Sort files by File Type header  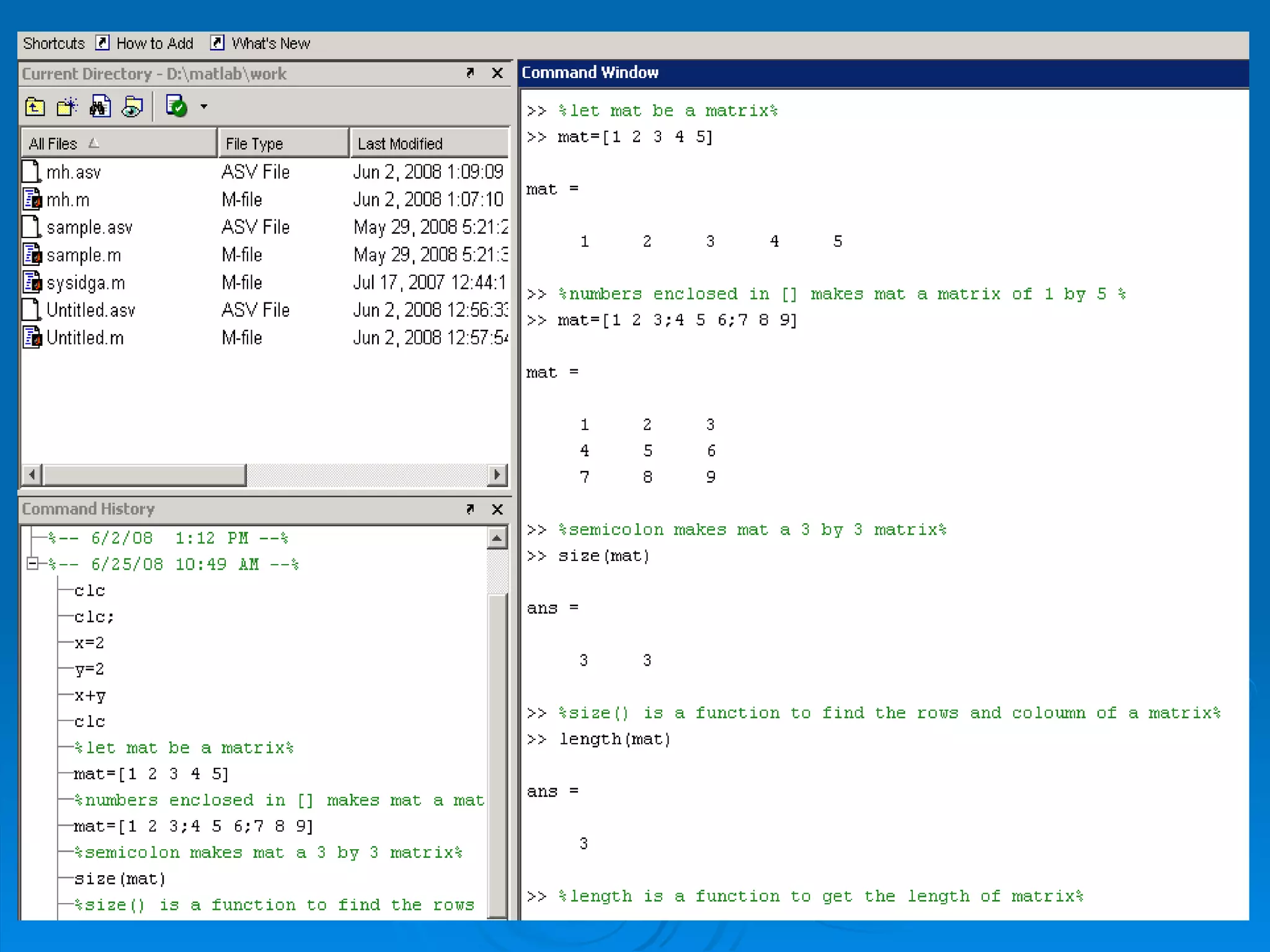[x=283, y=144]
